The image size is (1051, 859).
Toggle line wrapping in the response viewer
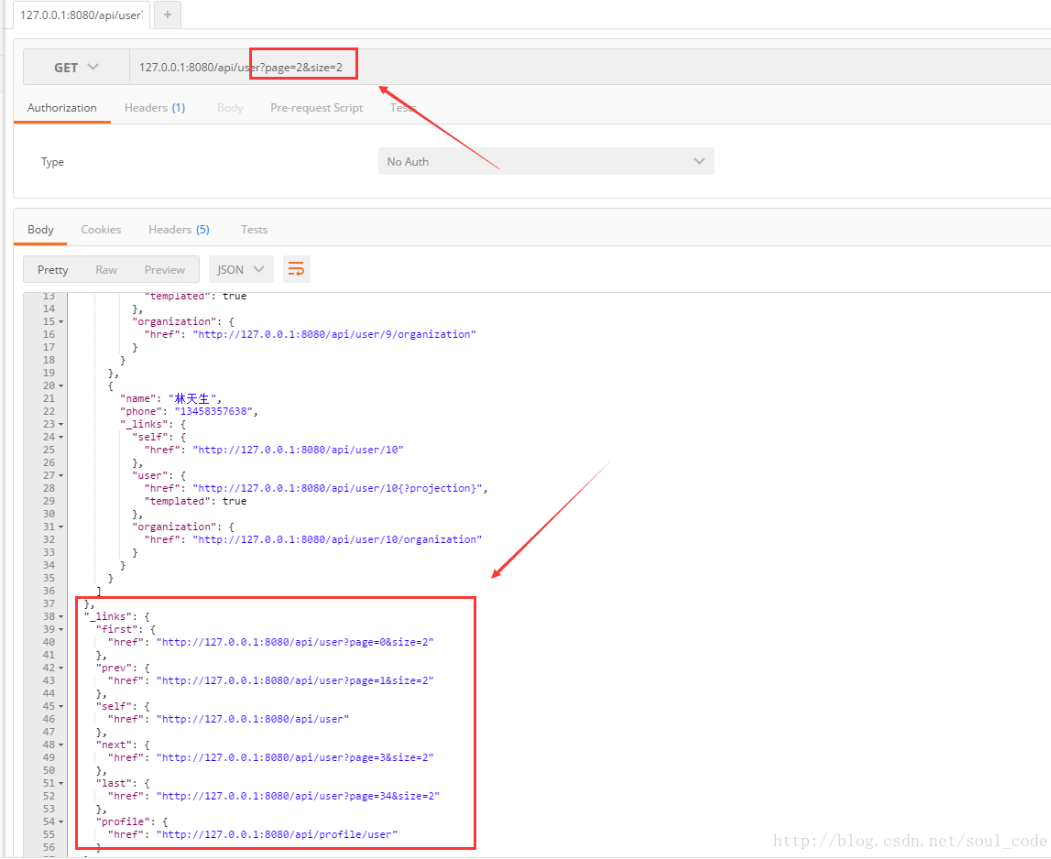click(296, 268)
